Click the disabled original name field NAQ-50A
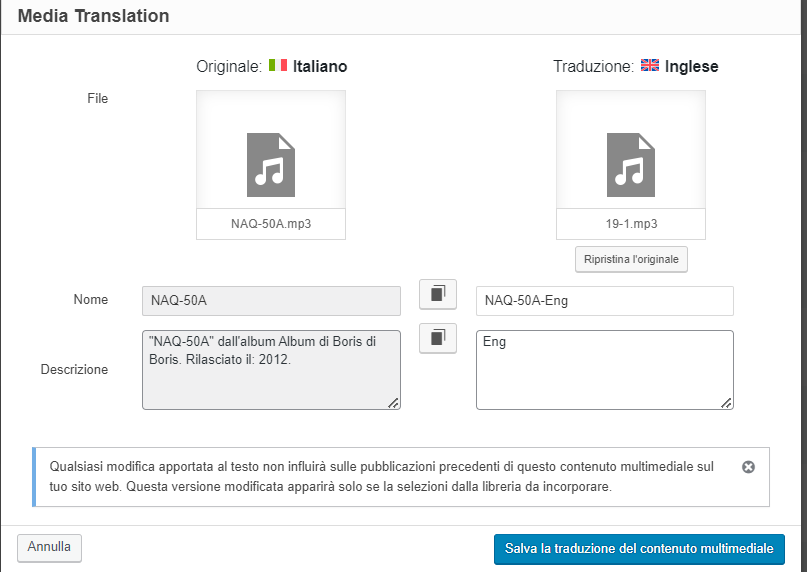 pos(271,301)
